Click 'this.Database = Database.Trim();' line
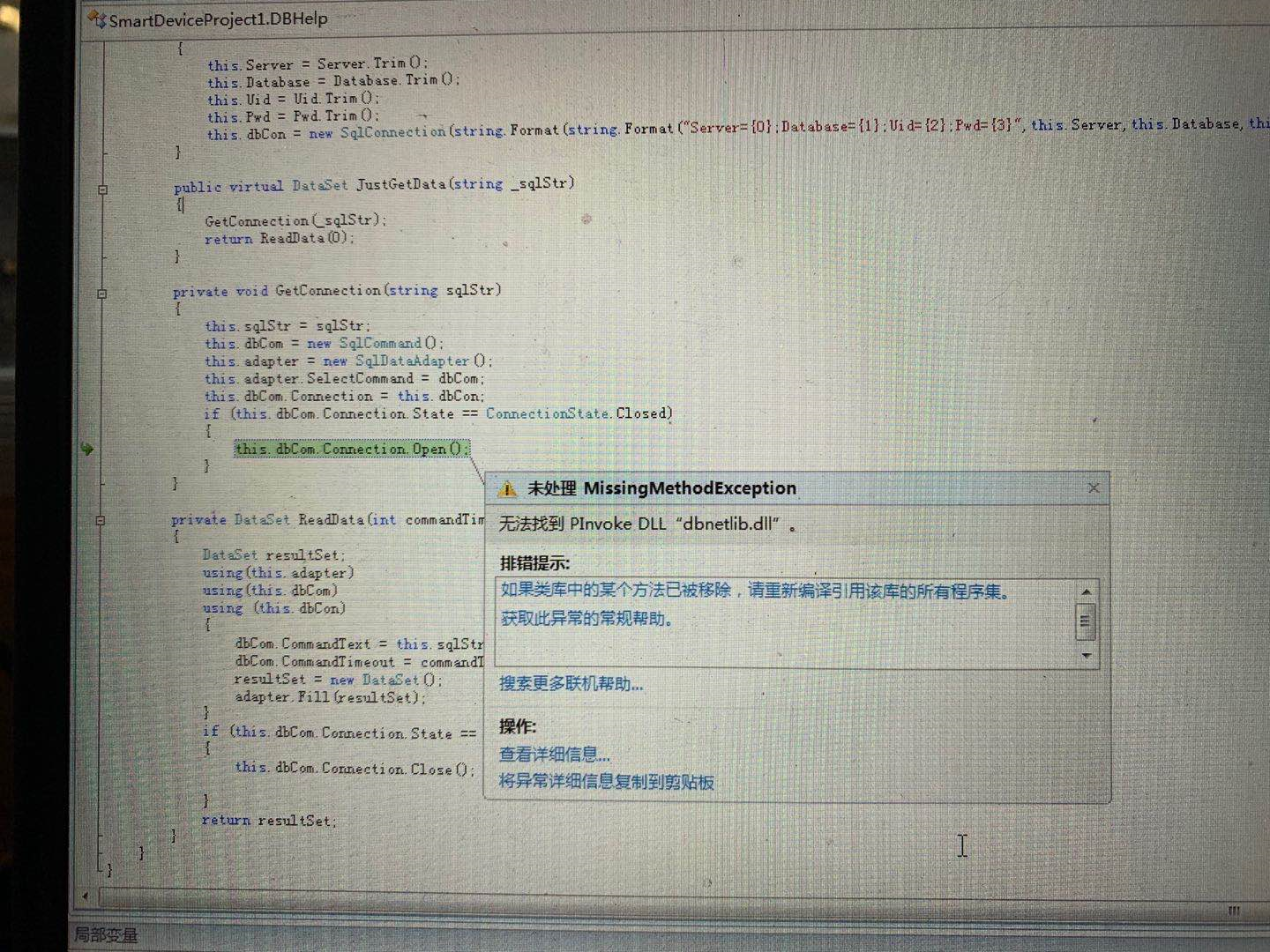This screenshot has width=1270, height=952. (x=333, y=81)
